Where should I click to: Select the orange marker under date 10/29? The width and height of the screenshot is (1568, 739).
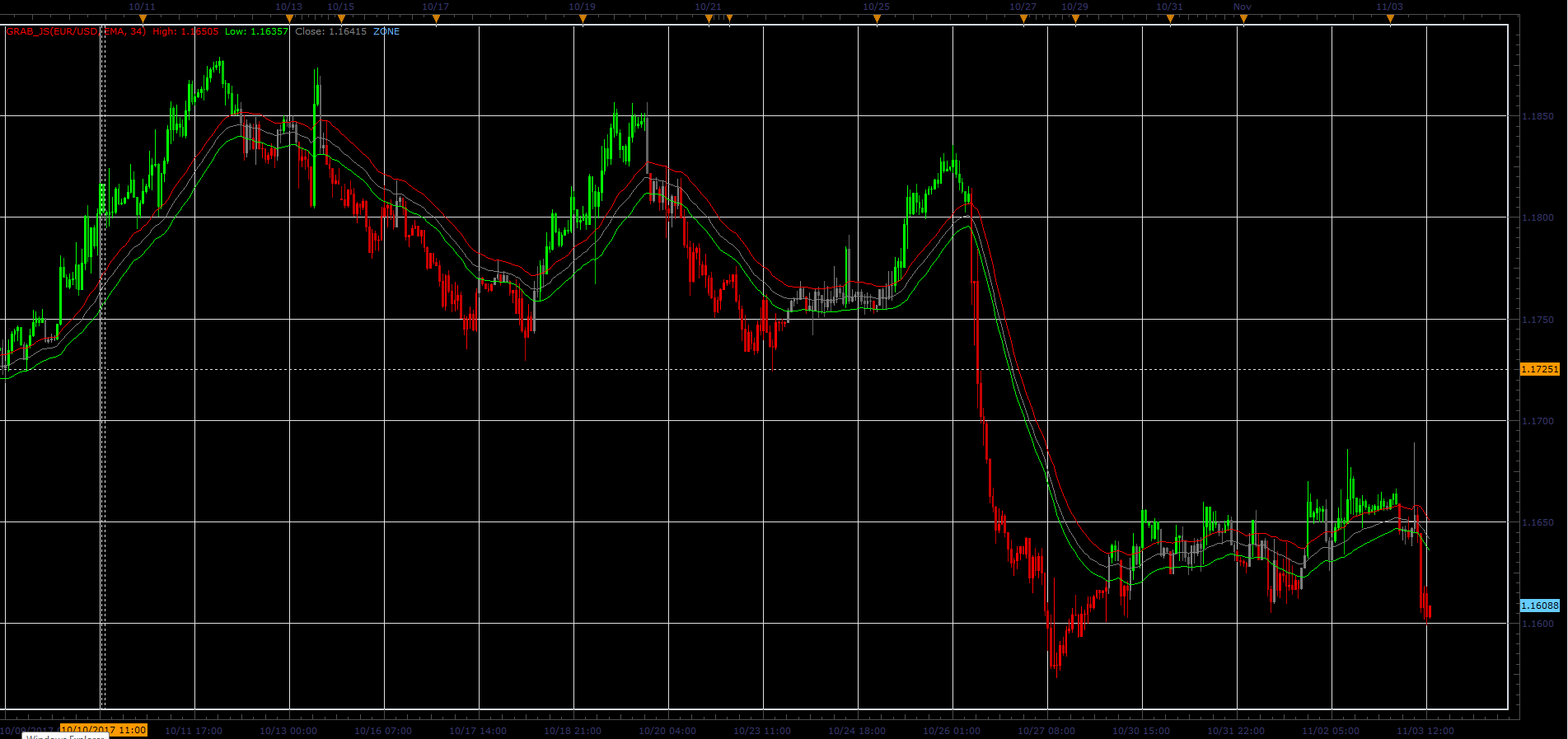[x=1075, y=18]
